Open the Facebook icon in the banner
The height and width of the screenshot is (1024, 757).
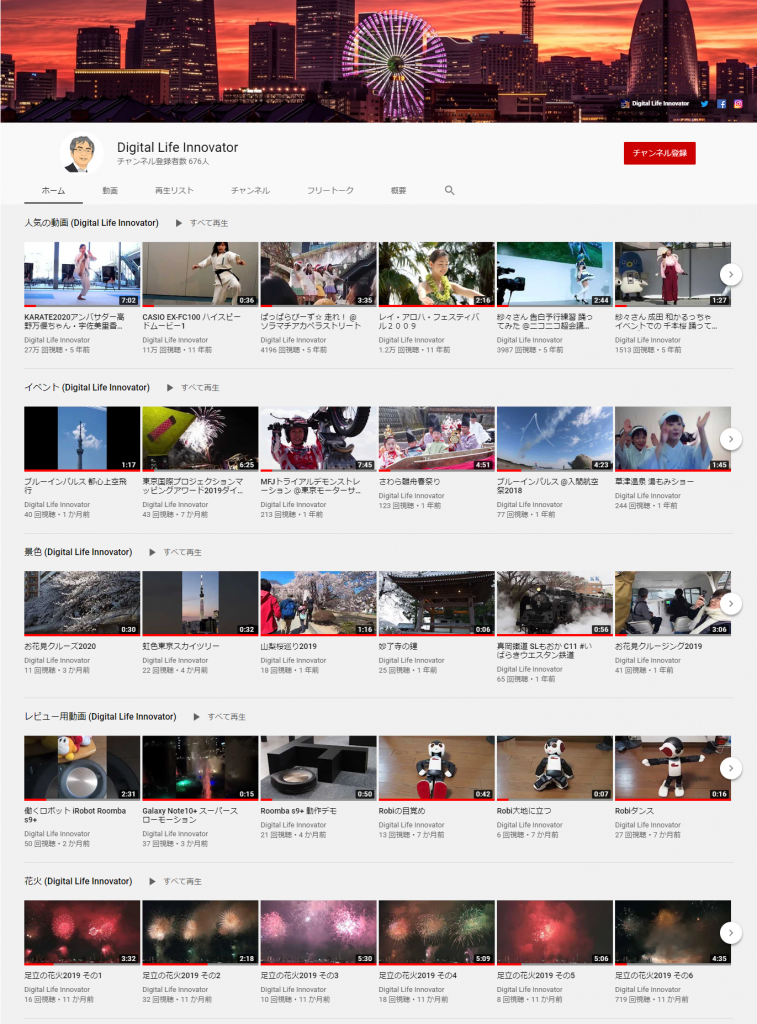coord(721,103)
